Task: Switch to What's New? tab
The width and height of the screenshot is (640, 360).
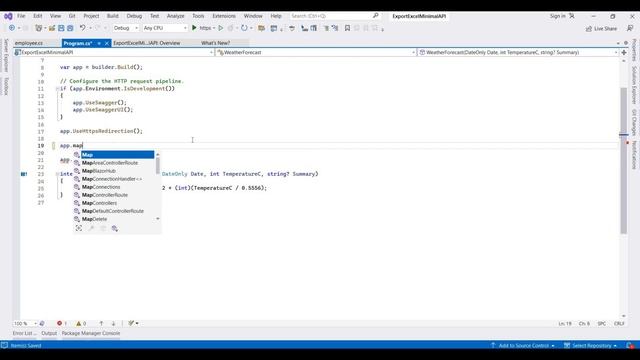Action: click(x=216, y=43)
